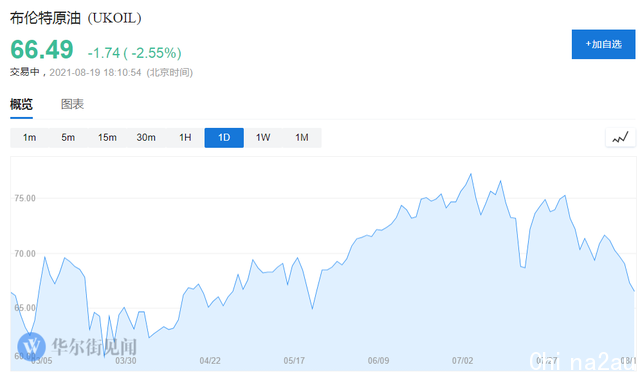Click the 66.49 current price
The height and width of the screenshot is (374, 640).
click(x=42, y=50)
